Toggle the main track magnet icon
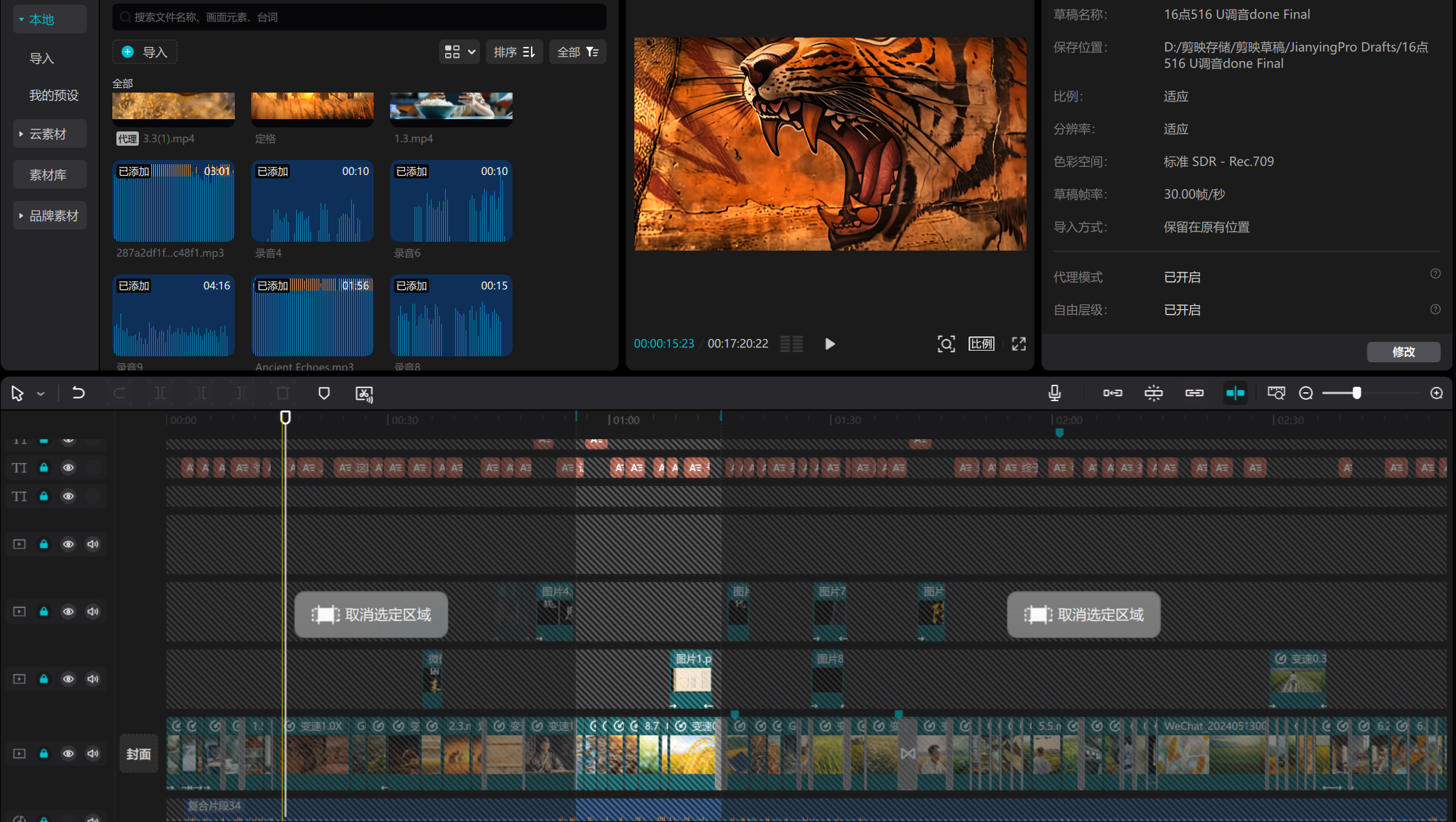Image resolution: width=1456 pixels, height=822 pixels. (x=1113, y=393)
